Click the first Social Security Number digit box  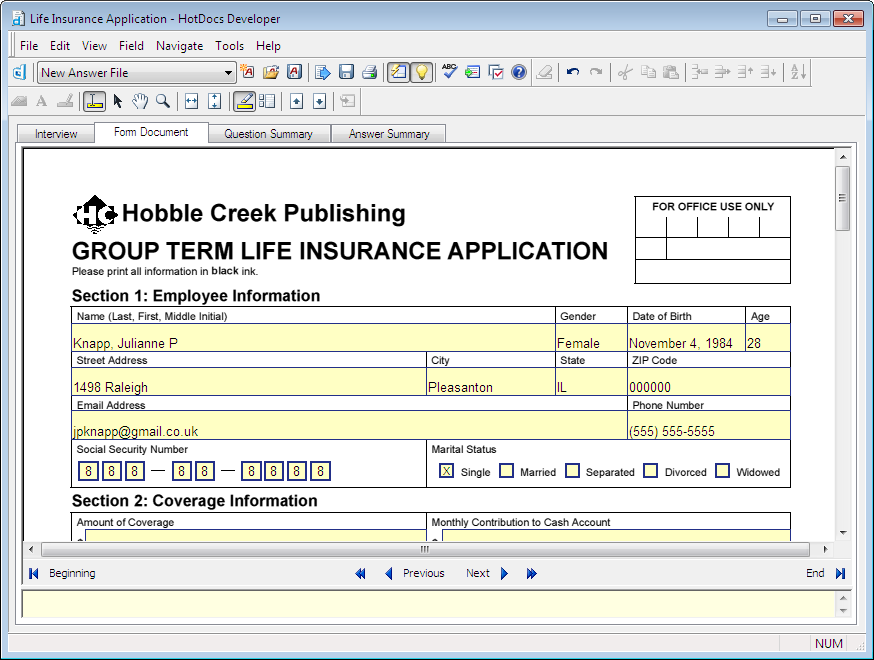point(89,471)
